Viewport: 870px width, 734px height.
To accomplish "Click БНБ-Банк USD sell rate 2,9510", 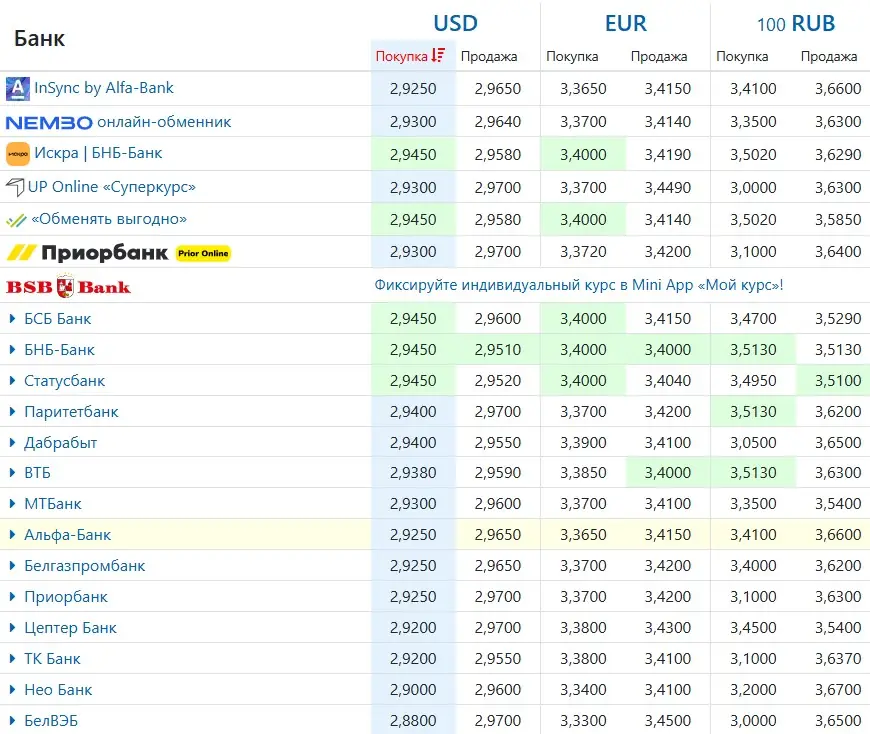I will [498, 350].
